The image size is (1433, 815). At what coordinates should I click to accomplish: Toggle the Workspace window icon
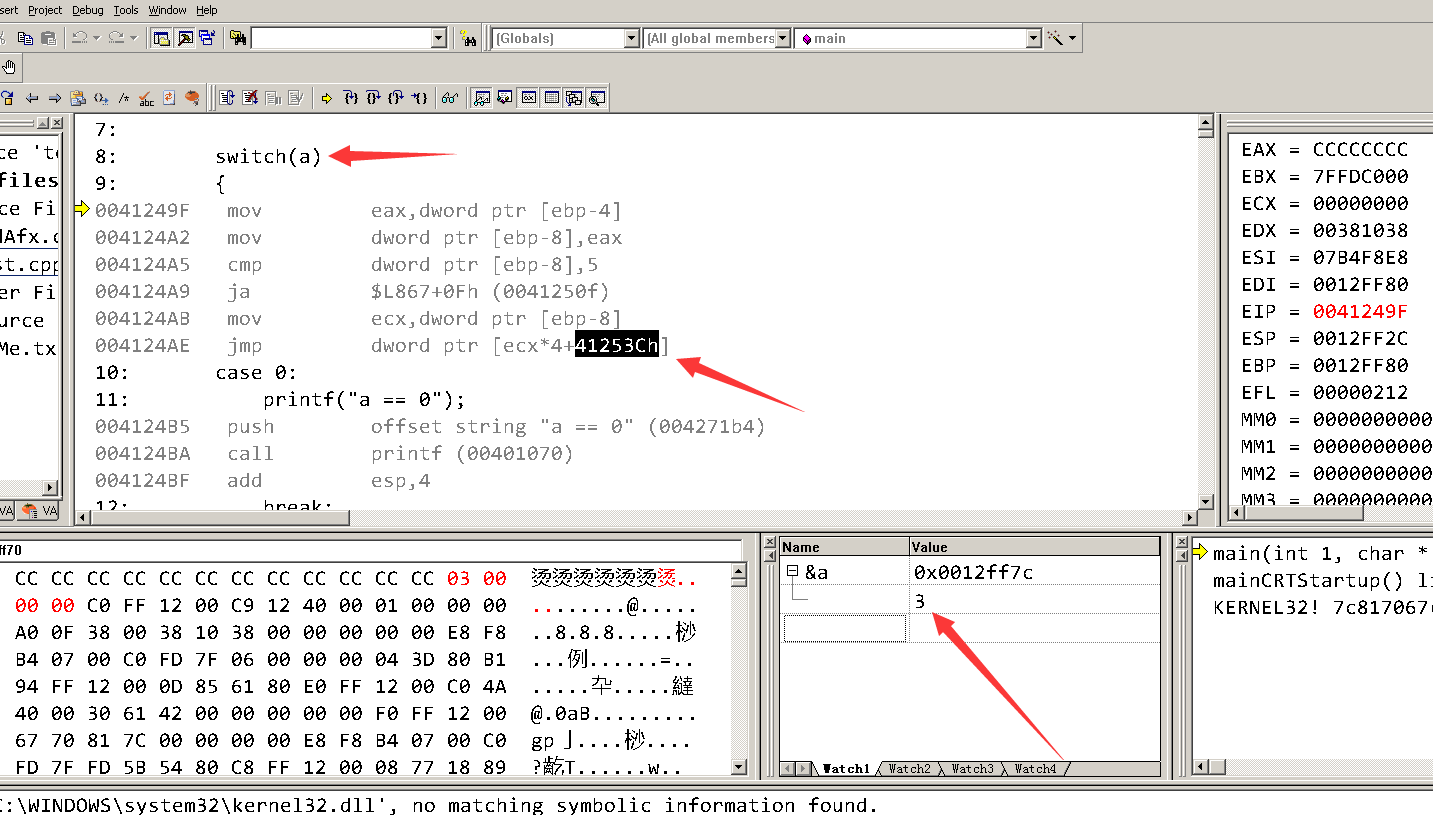tap(160, 38)
